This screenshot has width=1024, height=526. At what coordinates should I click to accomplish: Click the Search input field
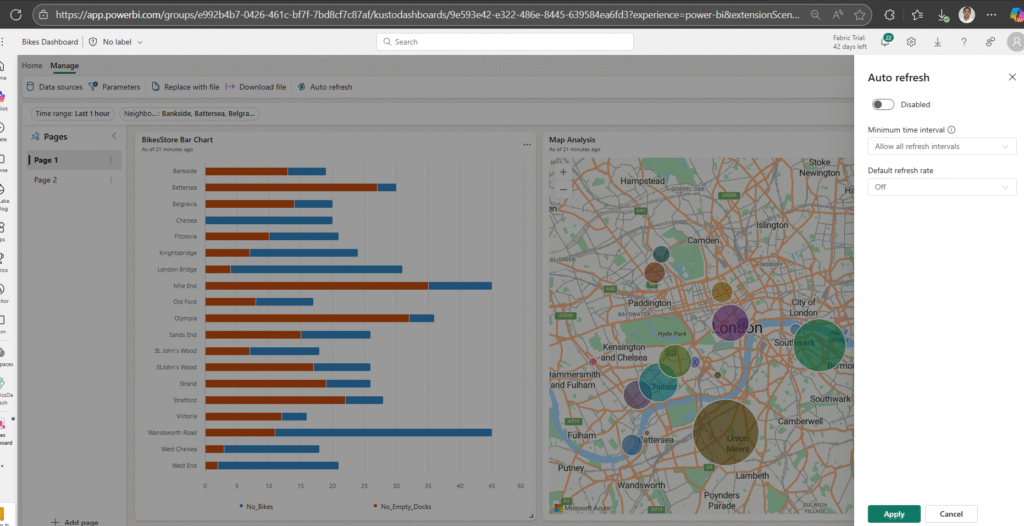pyautogui.click(x=505, y=42)
